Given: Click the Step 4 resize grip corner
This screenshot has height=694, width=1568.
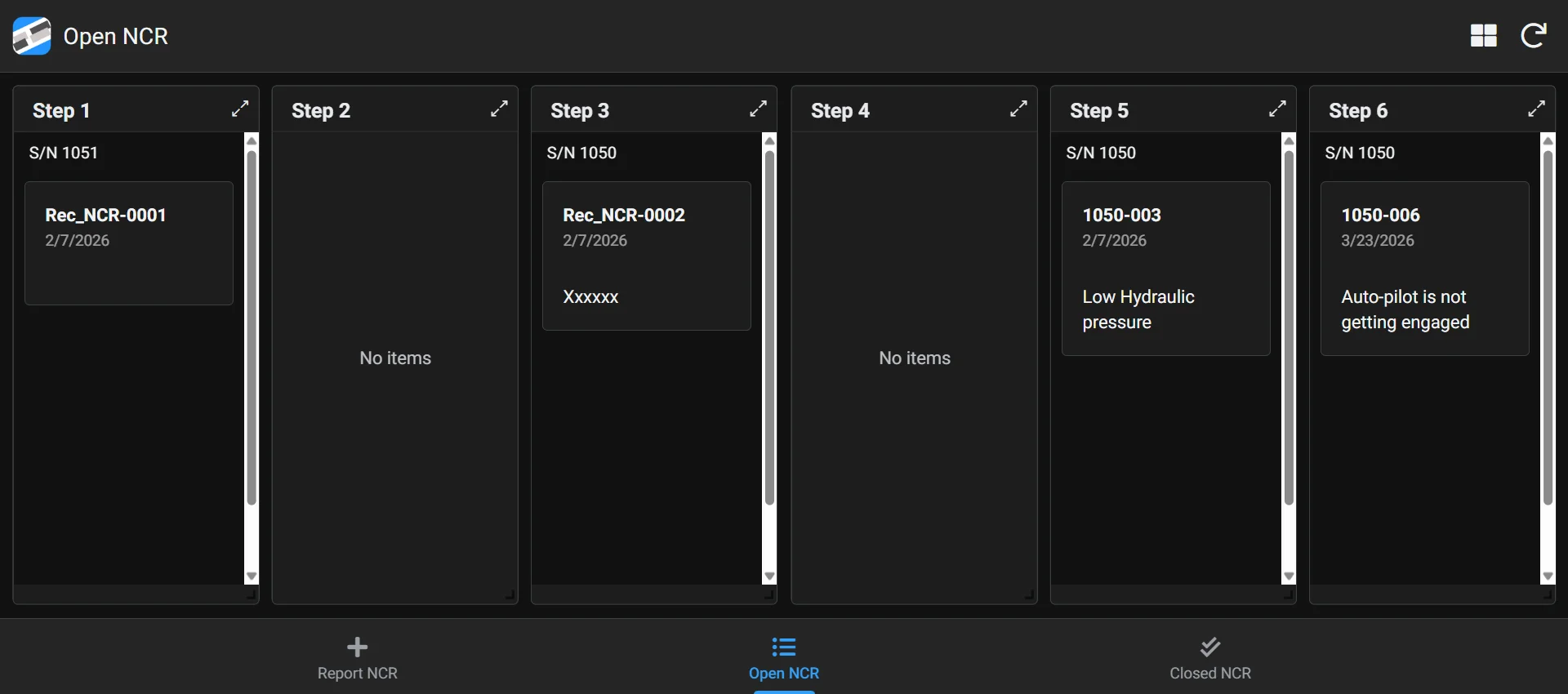Looking at the screenshot, I should (x=1030, y=595).
